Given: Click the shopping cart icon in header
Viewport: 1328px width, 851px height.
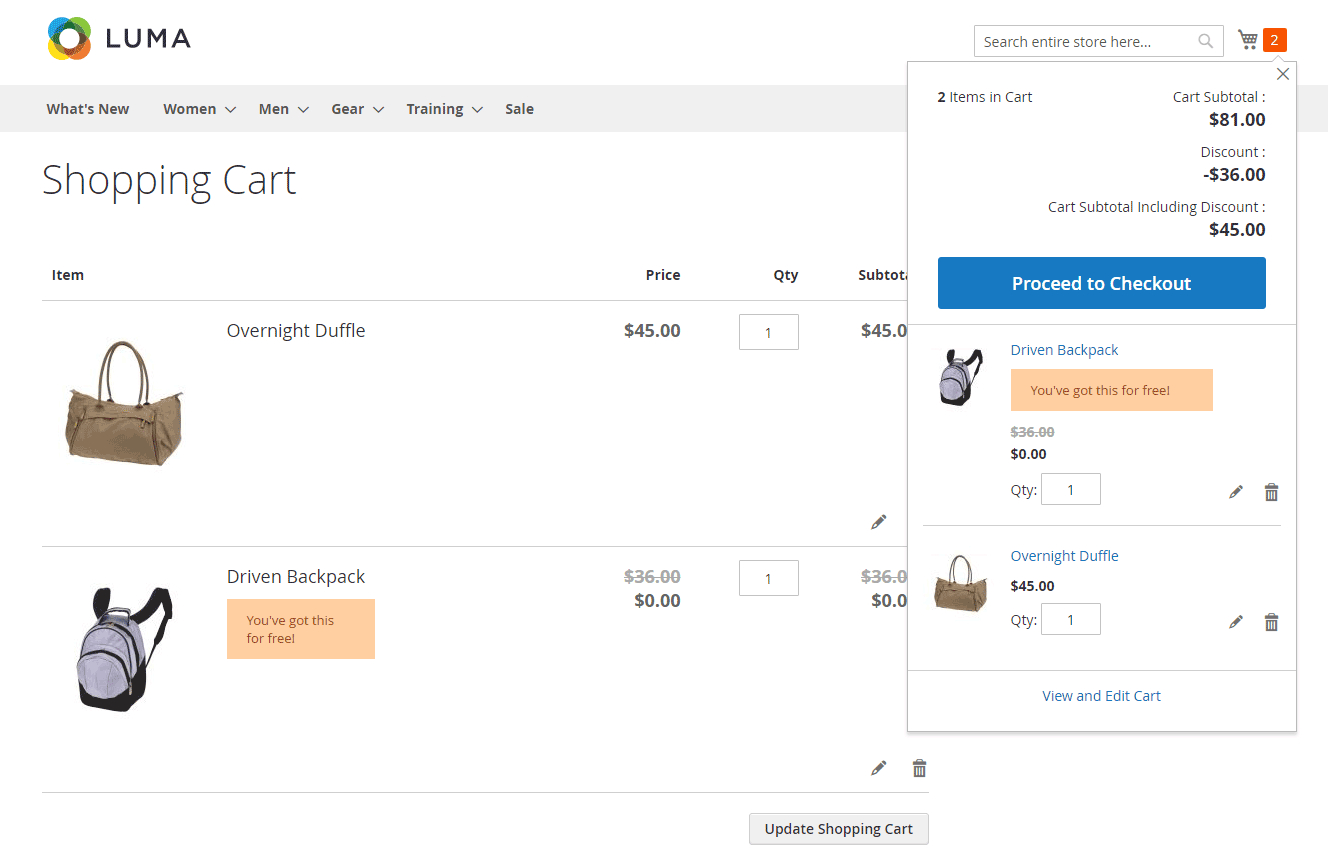Looking at the screenshot, I should pyautogui.click(x=1248, y=40).
